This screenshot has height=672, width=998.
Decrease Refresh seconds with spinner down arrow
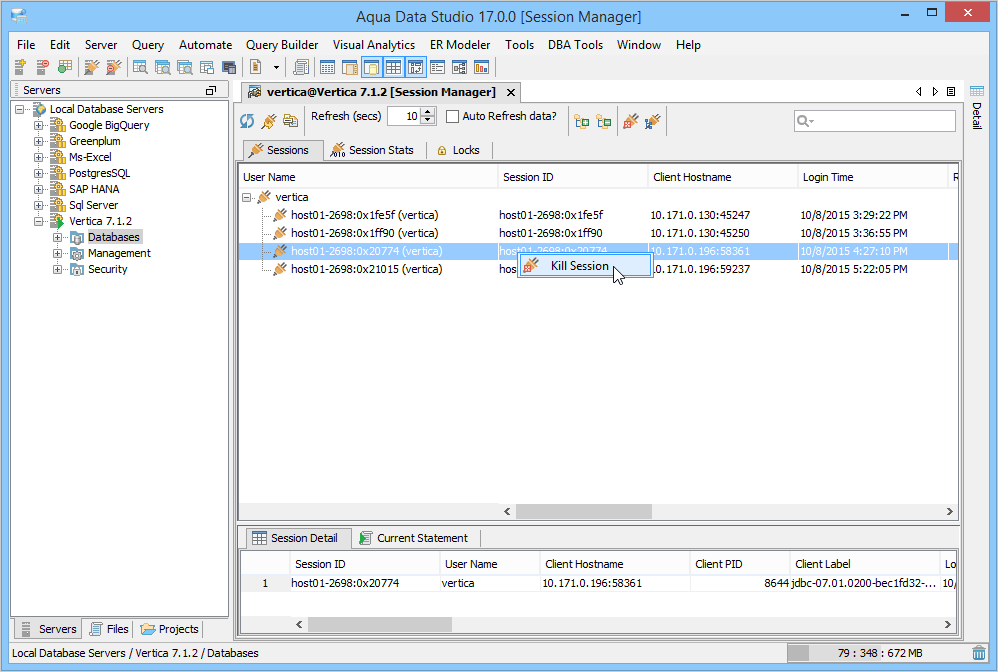tap(428, 120)
